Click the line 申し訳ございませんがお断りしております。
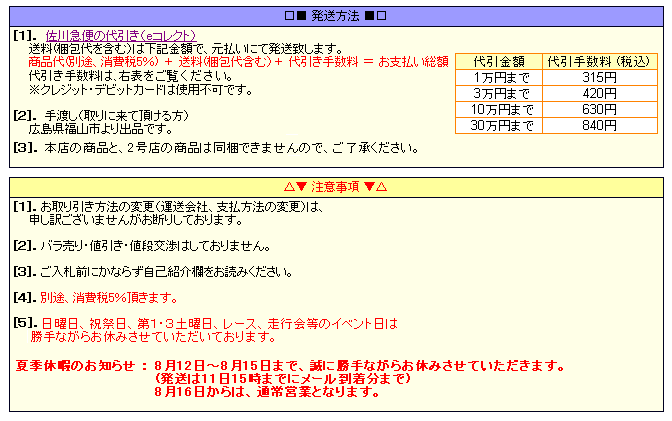This screenshot has height=421, width=672. 136,220
